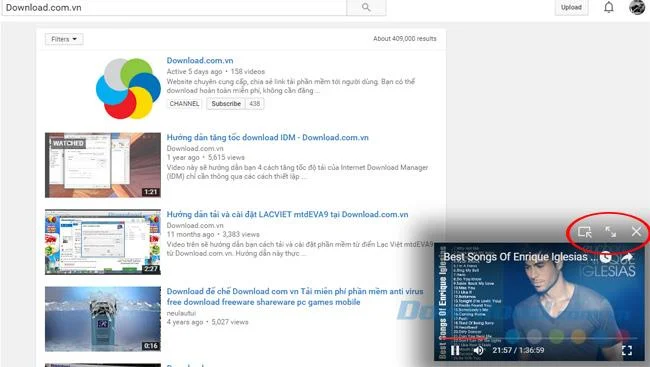Subscribe to the Download.com.vn channel
The width and height of the screenshot is (650, 367).
pos(226,104)
